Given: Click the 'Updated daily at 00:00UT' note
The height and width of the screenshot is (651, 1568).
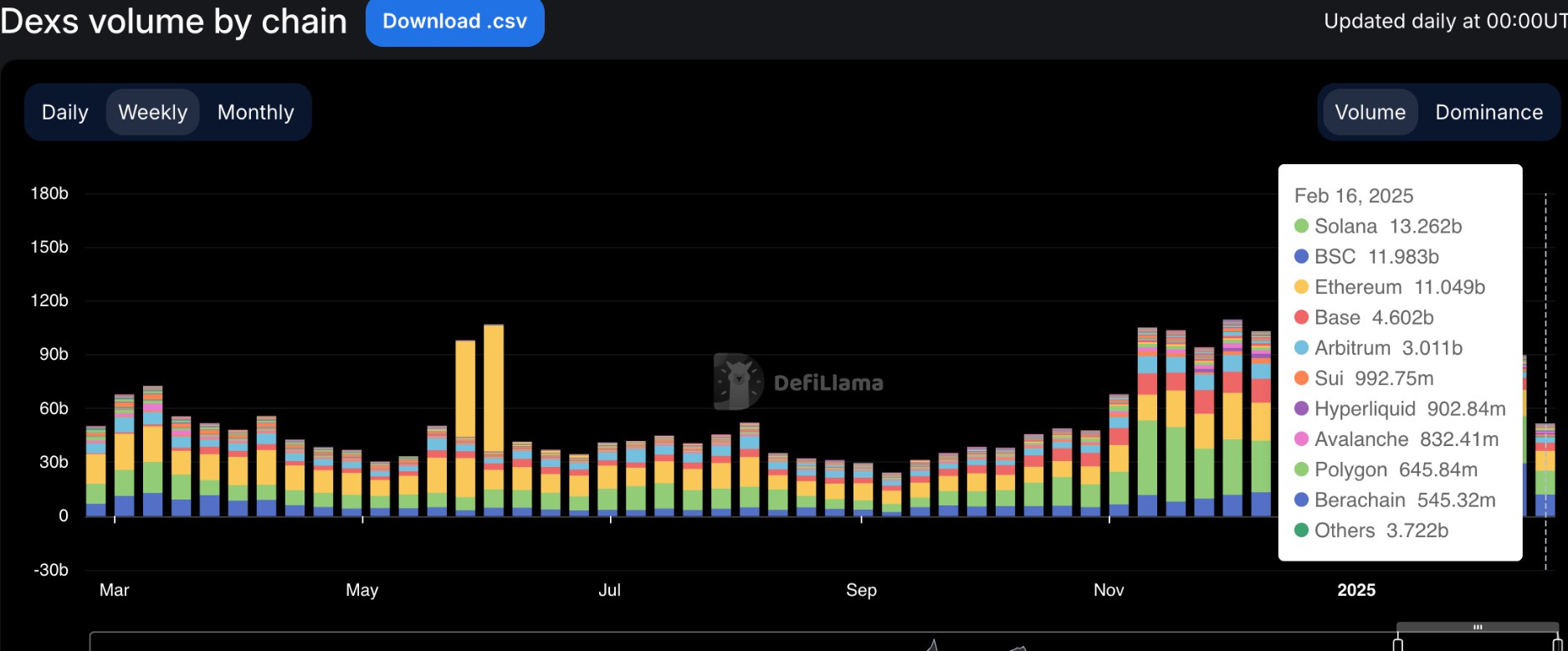Looking at the screenshot, I should (1446, 21).
